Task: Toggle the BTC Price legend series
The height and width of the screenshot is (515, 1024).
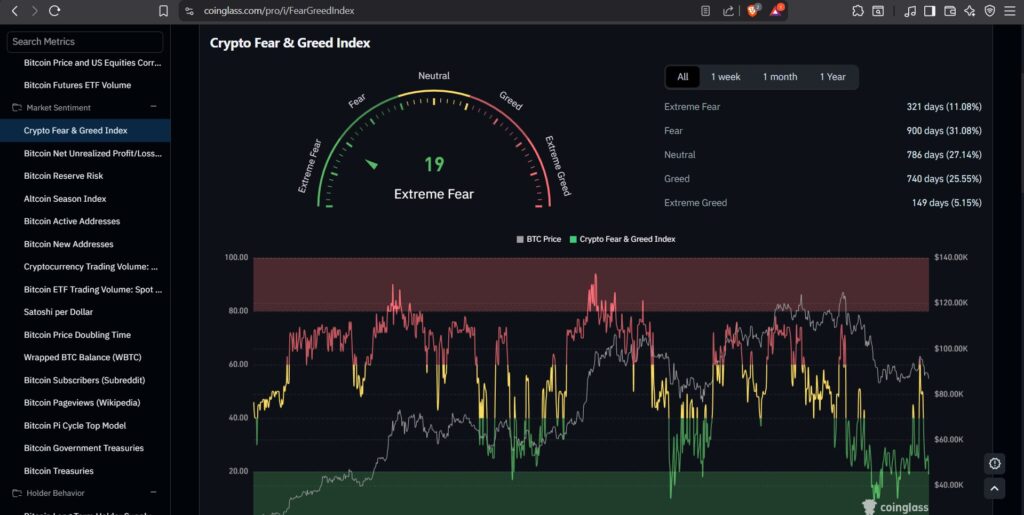Action: click(x=539, y=240)
